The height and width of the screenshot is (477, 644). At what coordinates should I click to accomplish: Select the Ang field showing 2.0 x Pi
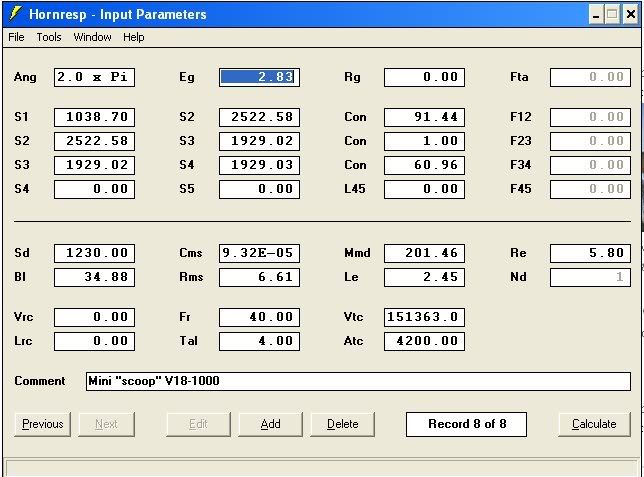[x=94, y=77]
